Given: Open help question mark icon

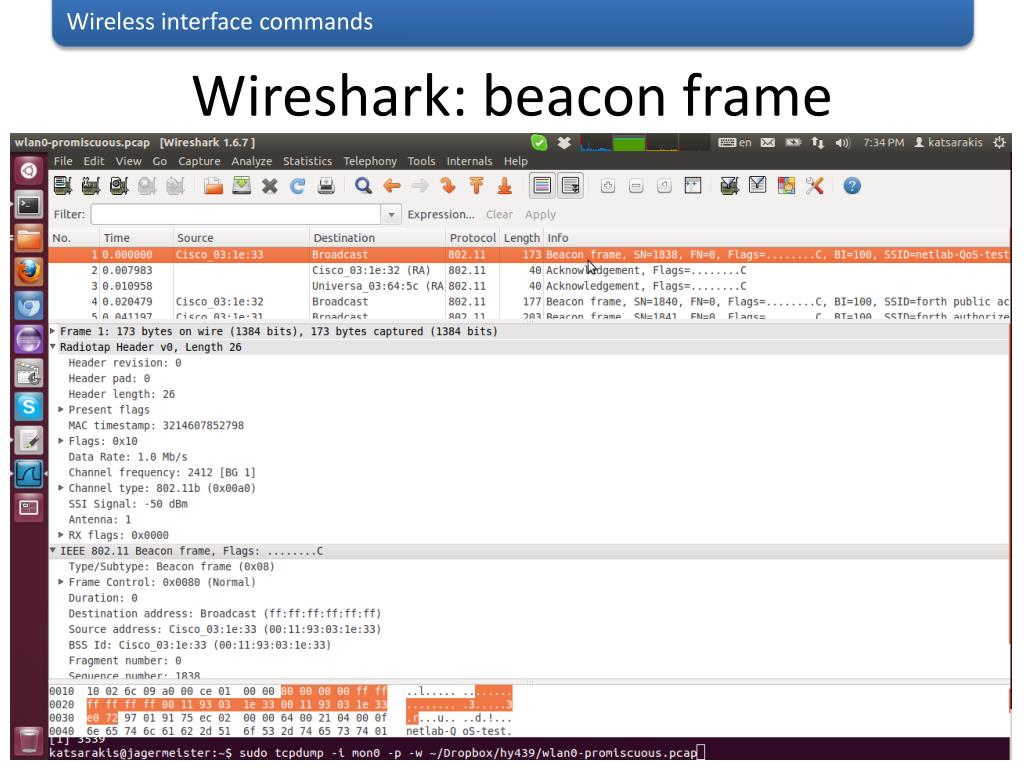Looking at the screenshot, I should click(x=852, y=186).
